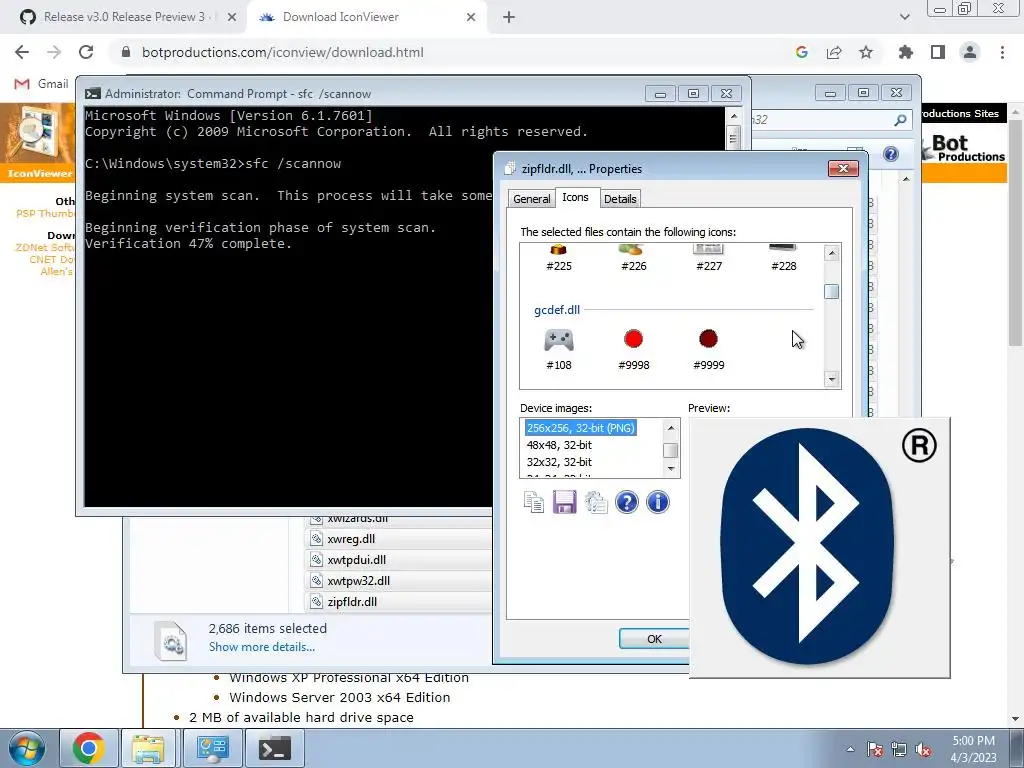Image resolution: width=1024 pixels, height=768 pixels.
Task: Open File Explorer from the taskbar
Action: click(148, 748)
